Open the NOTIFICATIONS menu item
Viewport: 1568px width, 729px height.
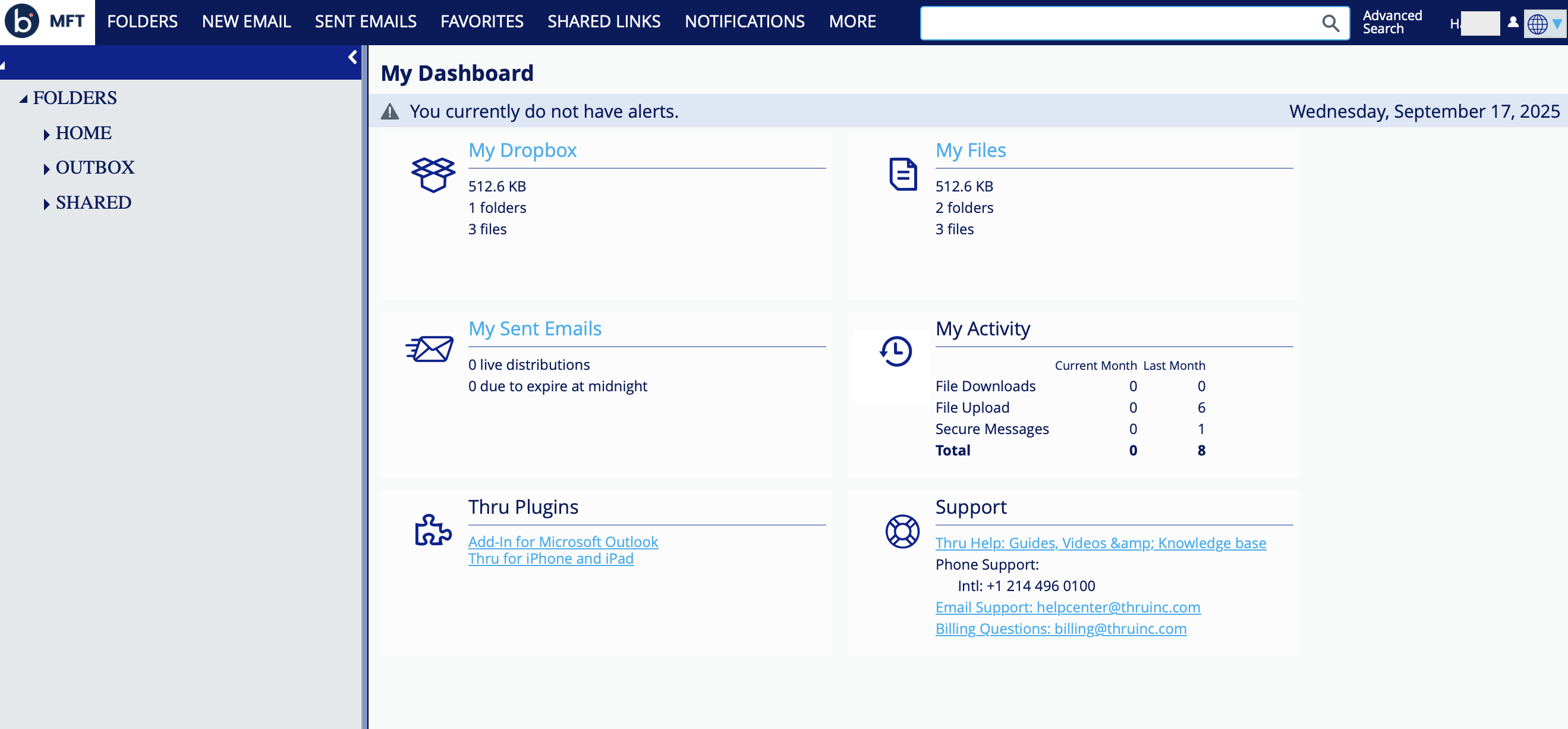click(x=744, y=22)
